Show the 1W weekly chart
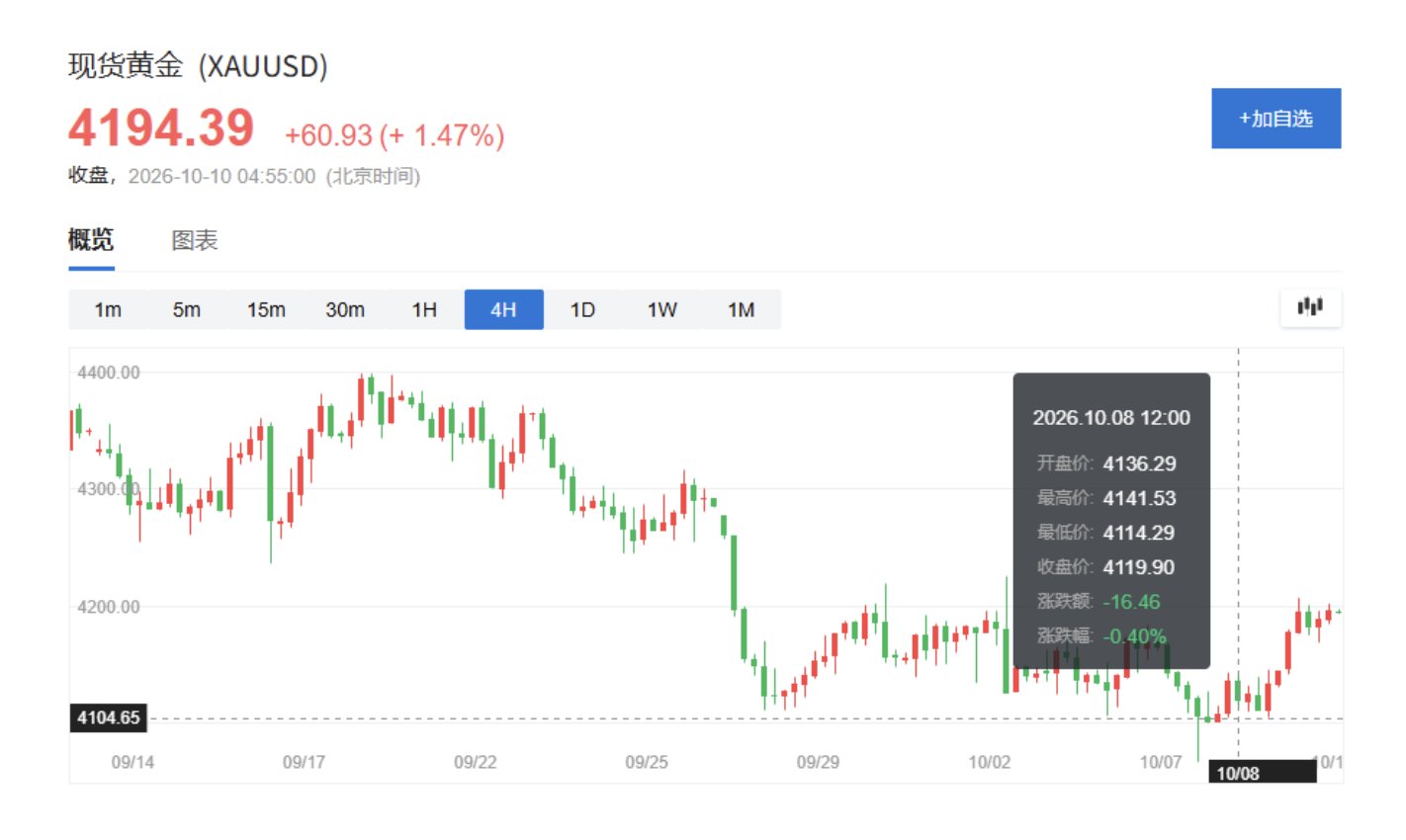Screen dimensions: 1406x840 661,309
